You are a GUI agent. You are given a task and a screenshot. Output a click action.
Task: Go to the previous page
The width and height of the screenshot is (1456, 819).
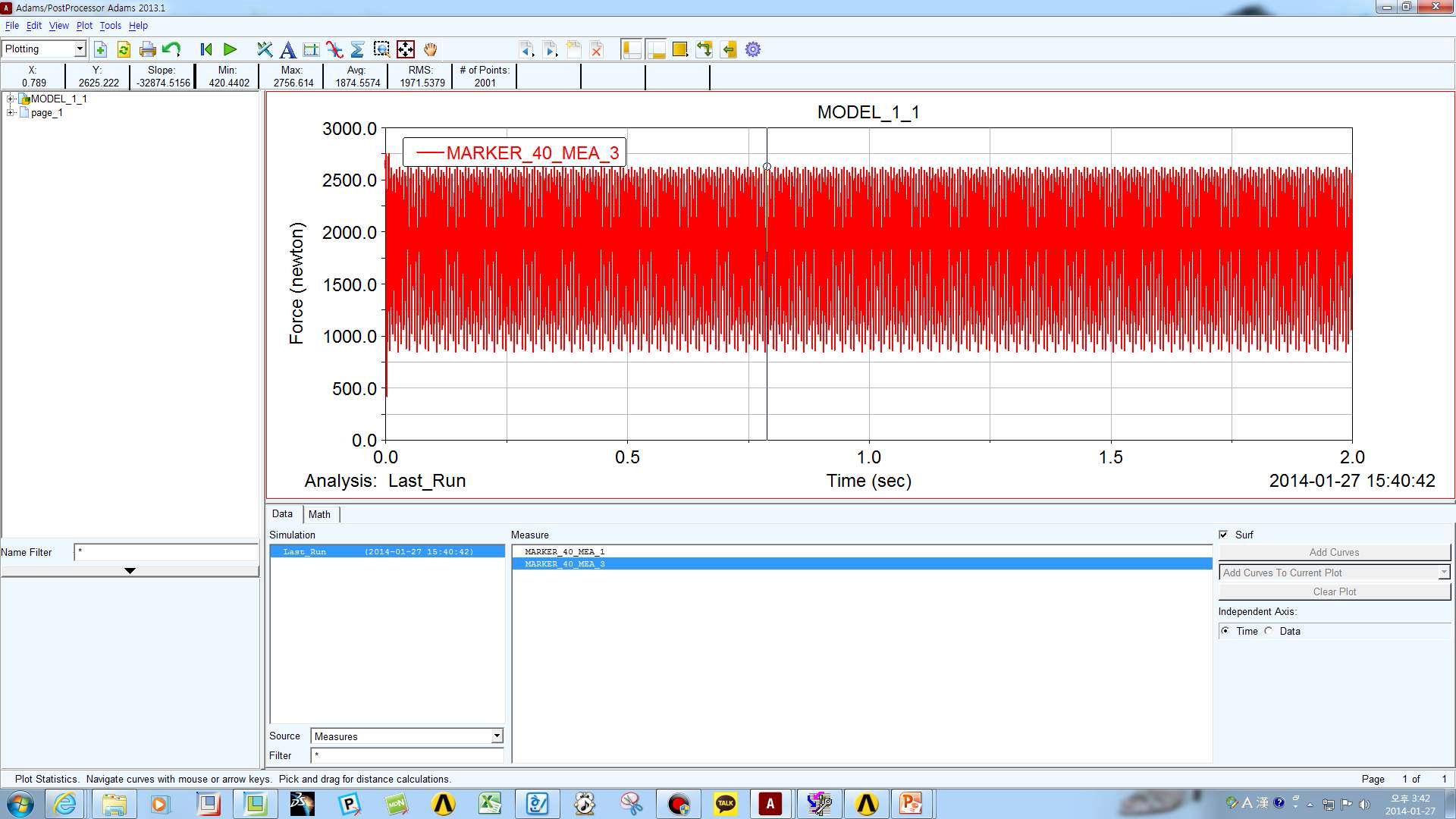[526, 50]
